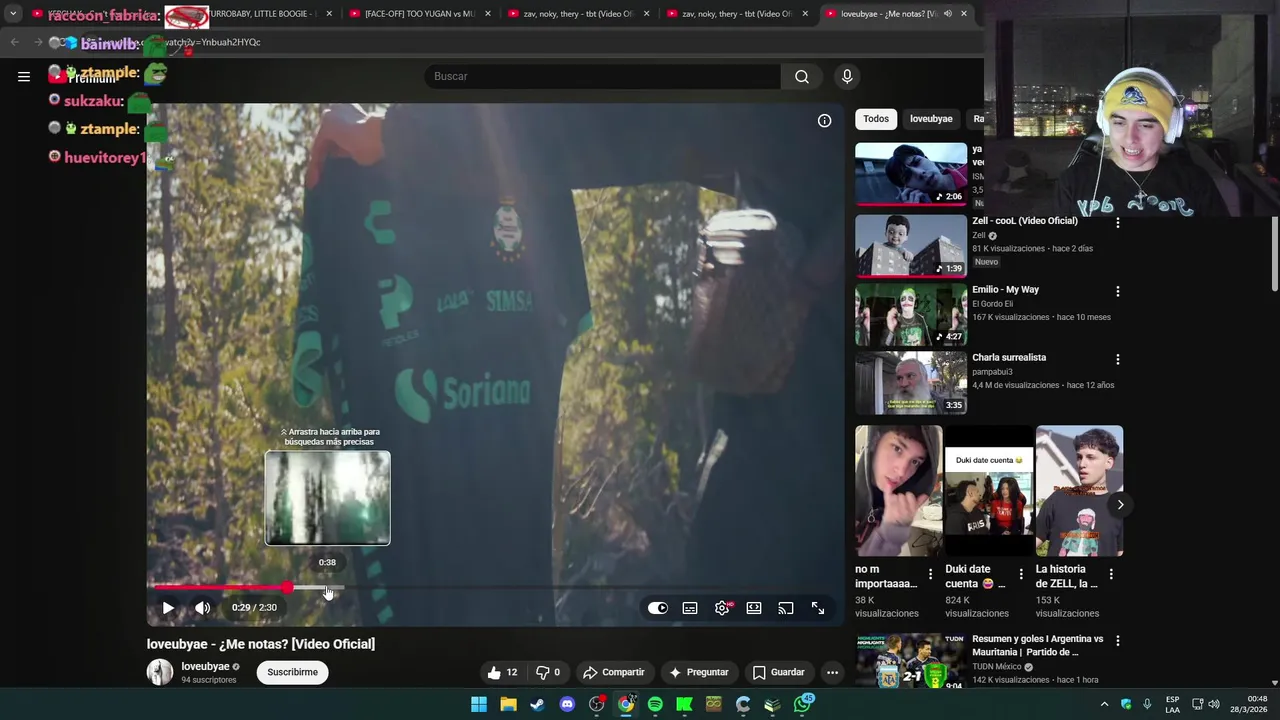
Task: Open Spotify from the taskbar
Action: pyautogui.click(x=655, y=704)
